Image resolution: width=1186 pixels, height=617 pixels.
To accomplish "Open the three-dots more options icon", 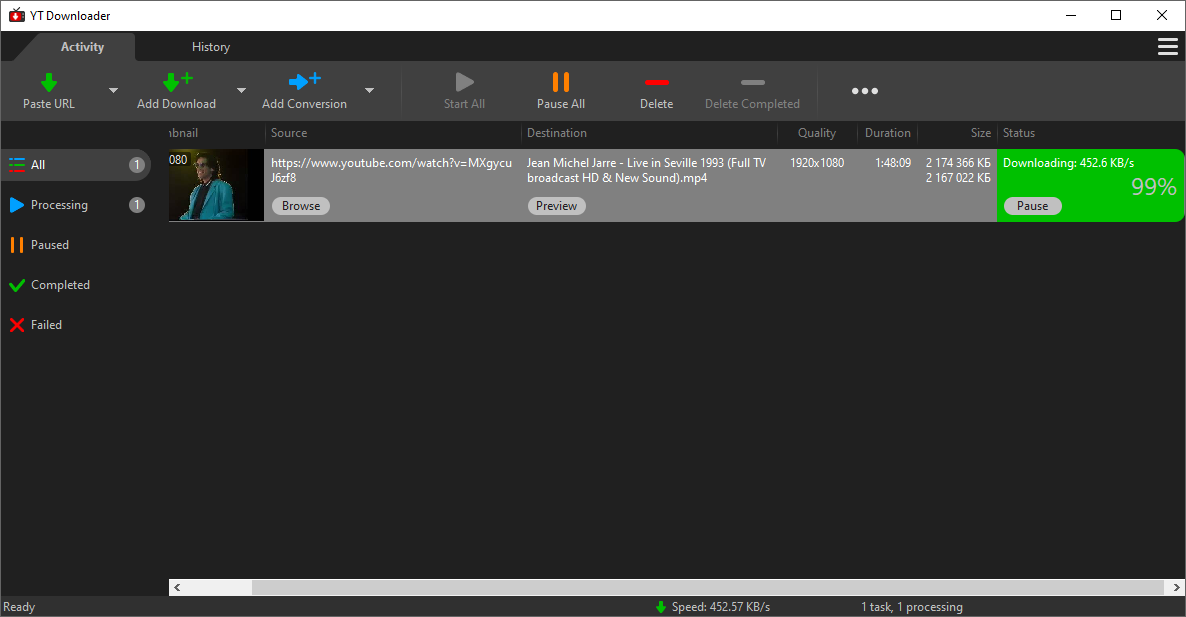I will [x=864, y=91].
